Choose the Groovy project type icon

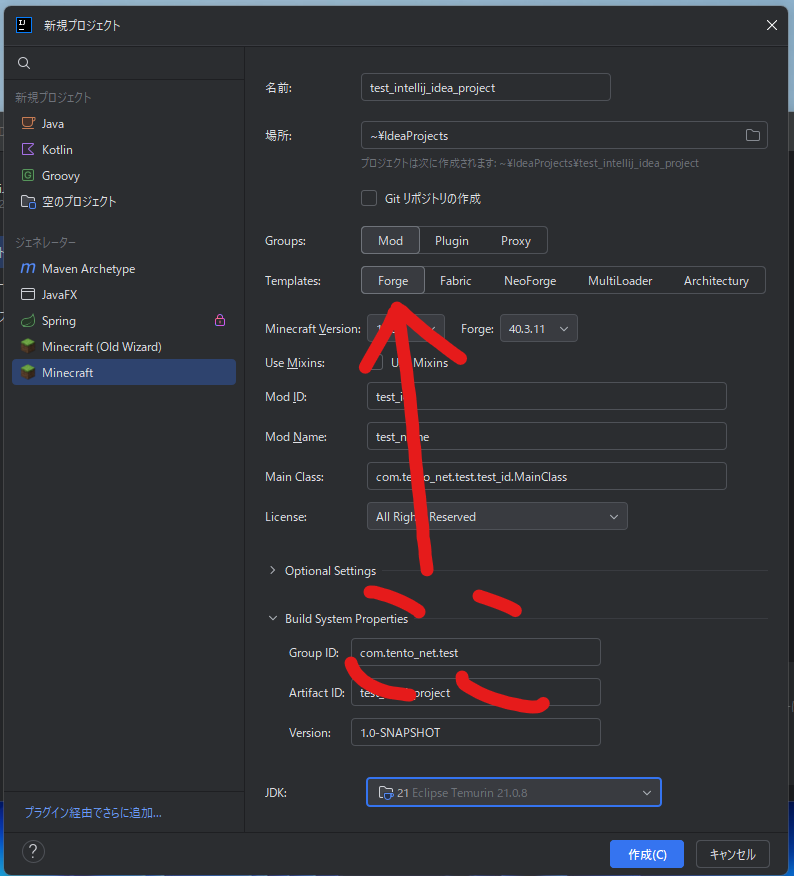click(x=28, y=176)
